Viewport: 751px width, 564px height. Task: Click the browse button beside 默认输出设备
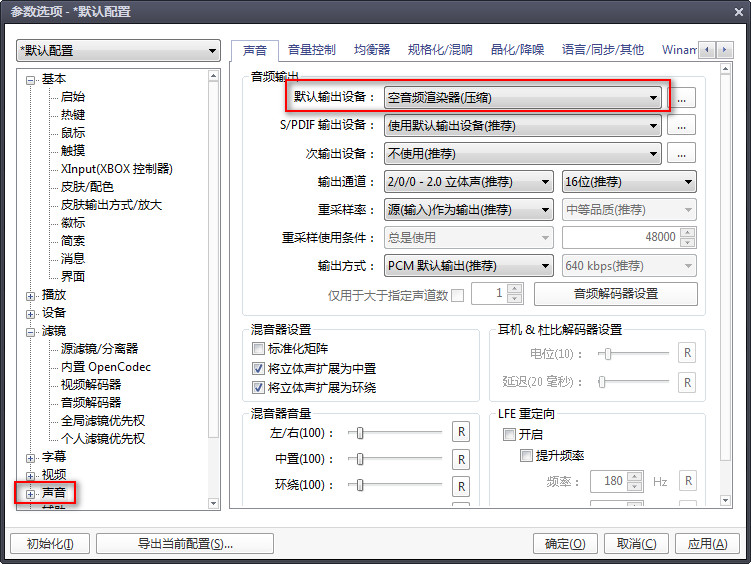tap(682, 98)
